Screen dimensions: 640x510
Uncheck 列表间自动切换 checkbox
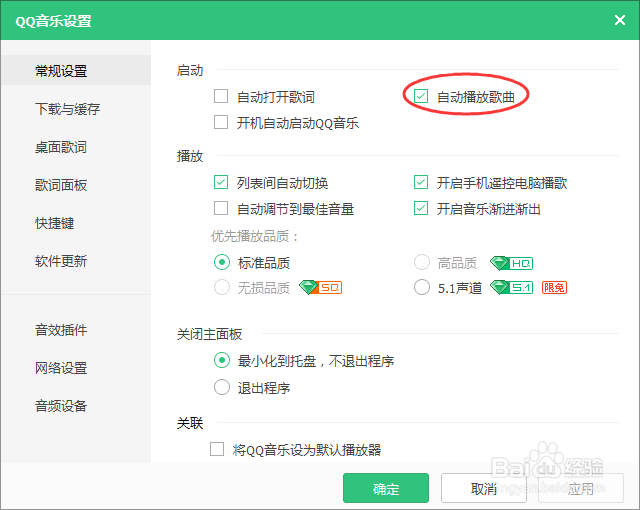[221, 182]
